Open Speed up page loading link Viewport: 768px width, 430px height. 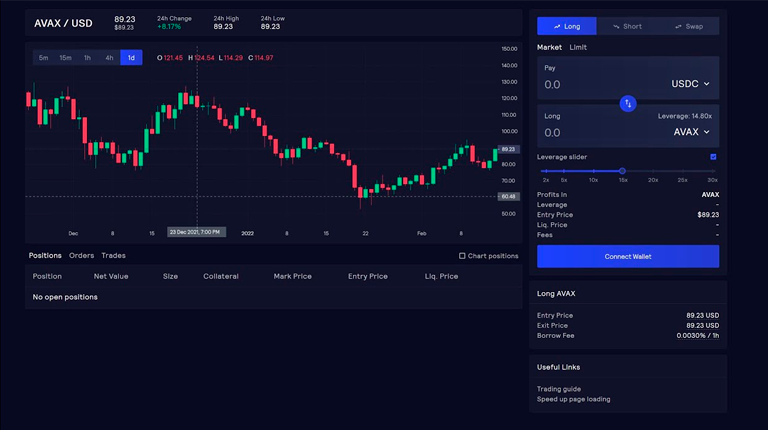click(574, 399)
